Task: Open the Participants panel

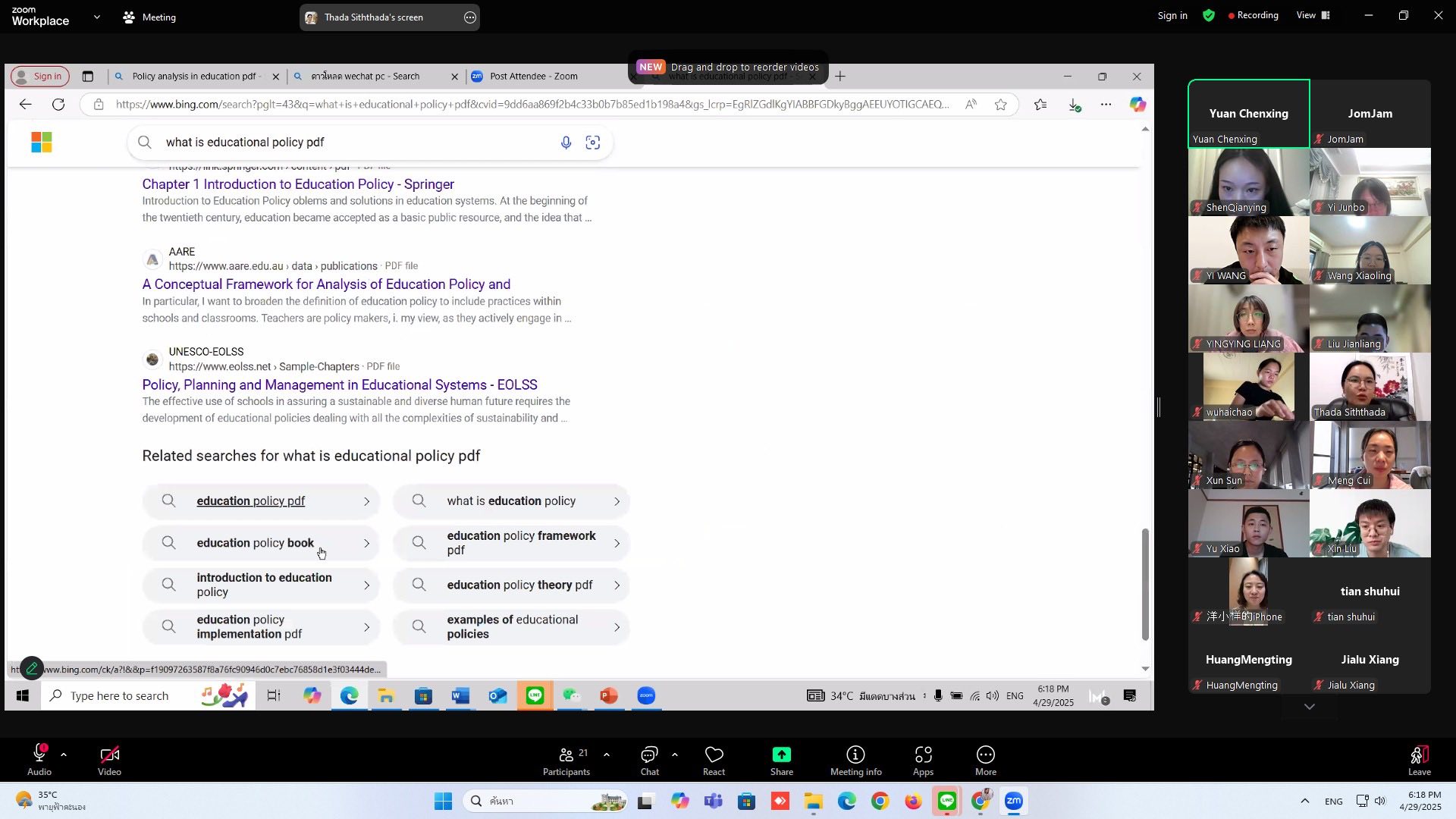Action: click(566, 760)
